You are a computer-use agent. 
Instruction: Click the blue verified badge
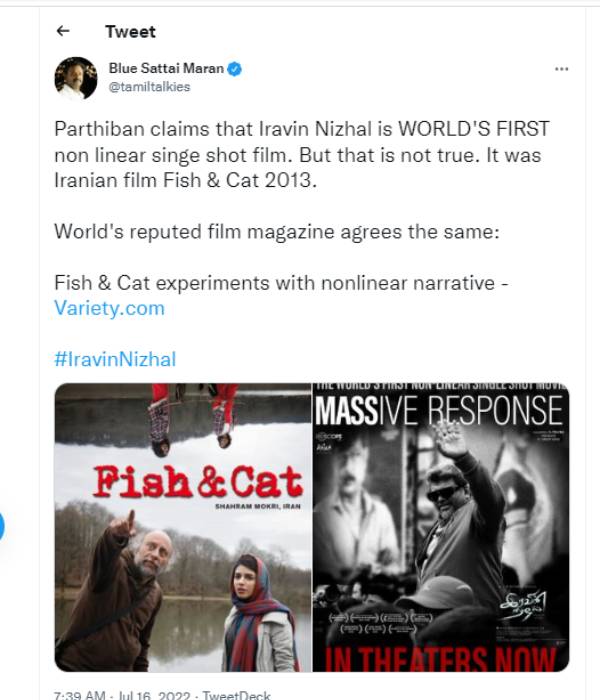[235, 69]
